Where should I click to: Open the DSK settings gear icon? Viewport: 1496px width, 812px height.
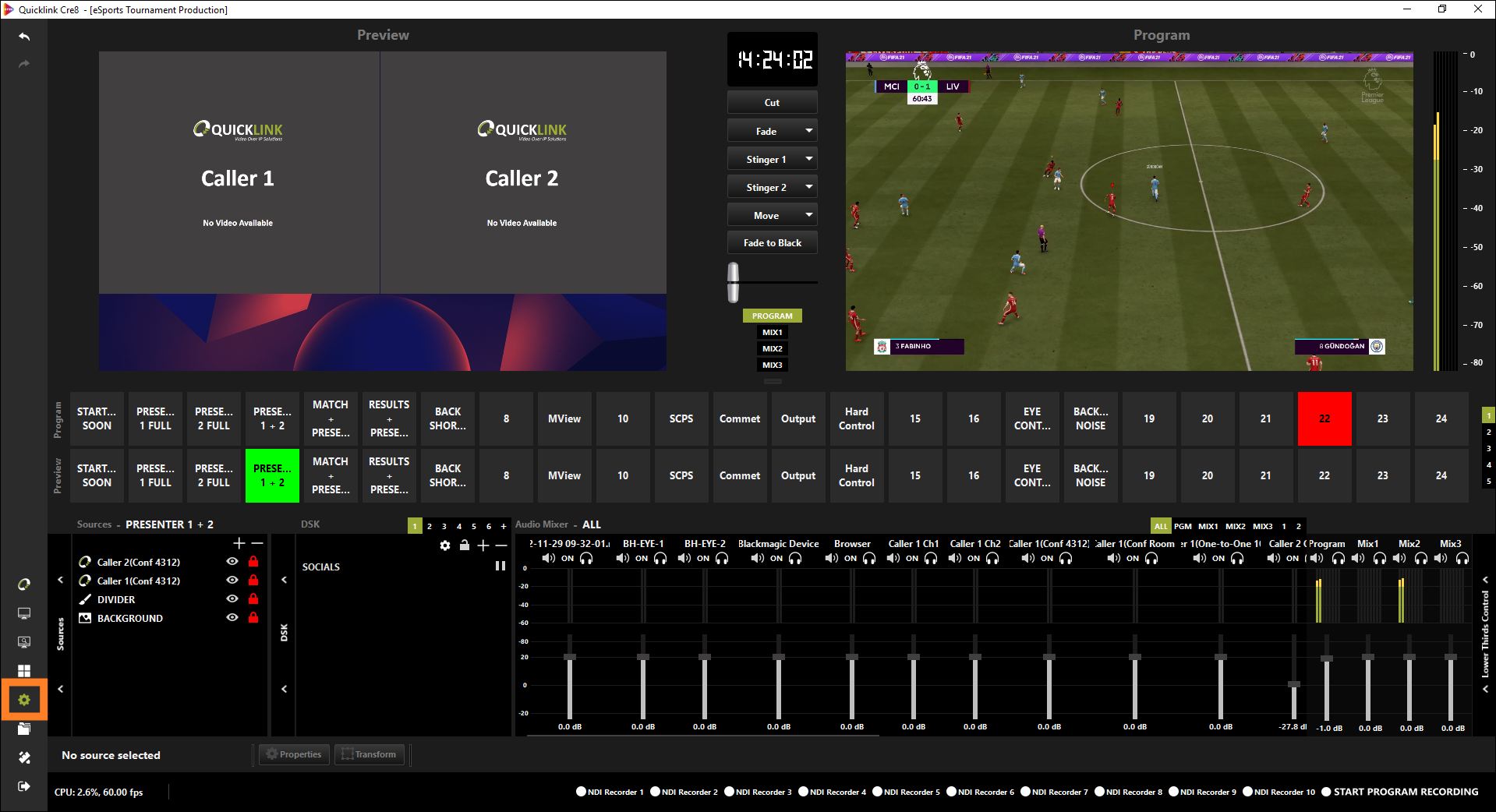445,545
